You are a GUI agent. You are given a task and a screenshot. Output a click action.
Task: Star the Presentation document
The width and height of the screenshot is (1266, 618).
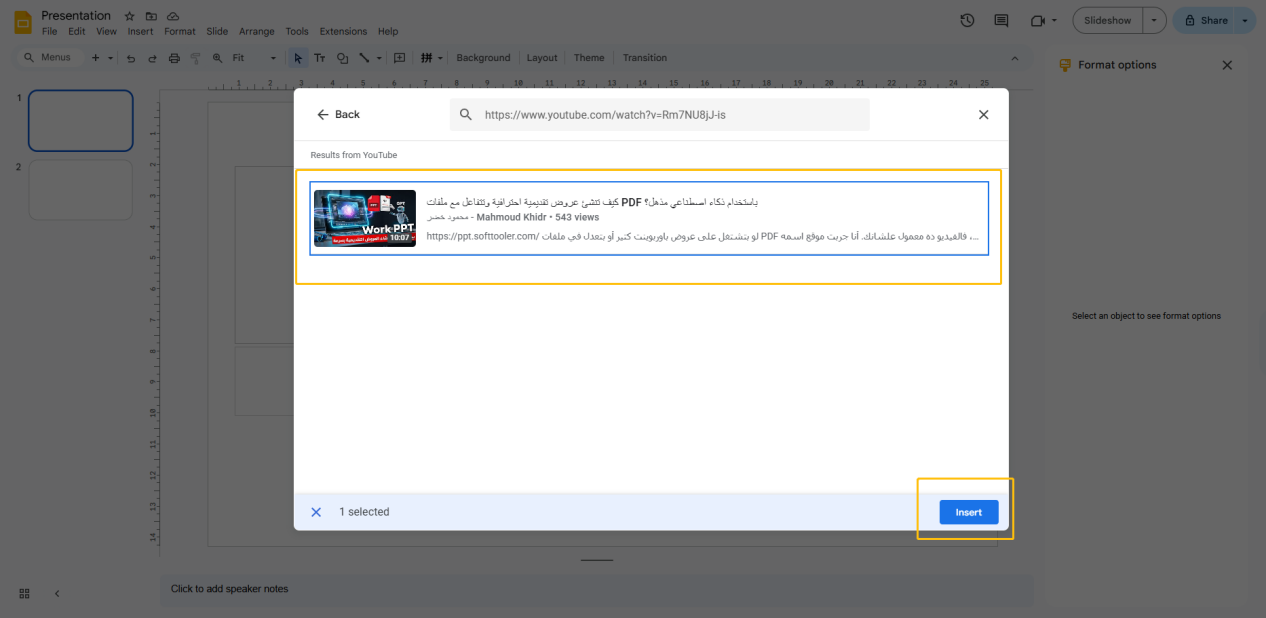(x=129, y=17)
